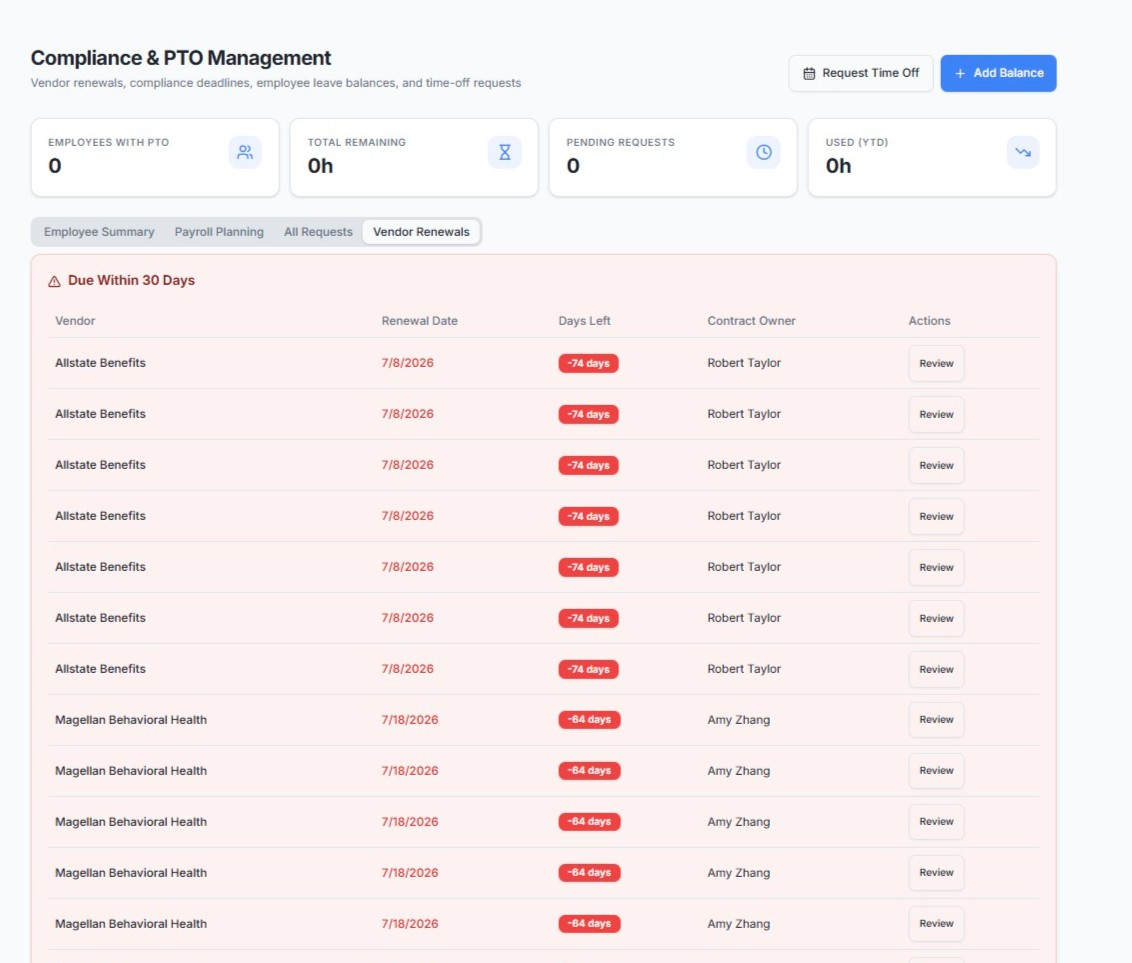Image resolution: width=1132 pixels, height=963 pixels.
Task: Open the Employee Summary tab
Action: click(x=99, y=232)
